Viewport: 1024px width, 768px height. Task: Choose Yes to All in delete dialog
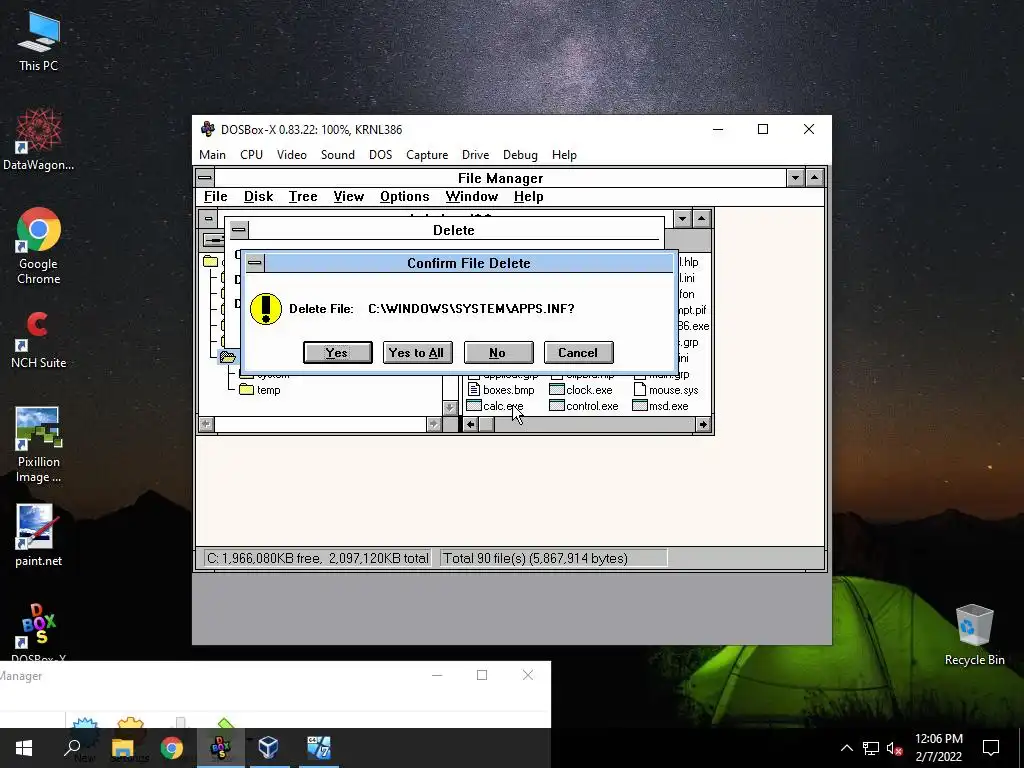[x=417, y=353]
